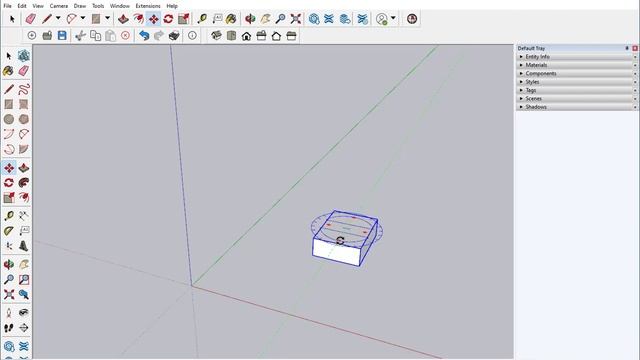Screen dimensions: 640x360
Task: Select the Freehand drawing tool
Action: tap(24, 89)
